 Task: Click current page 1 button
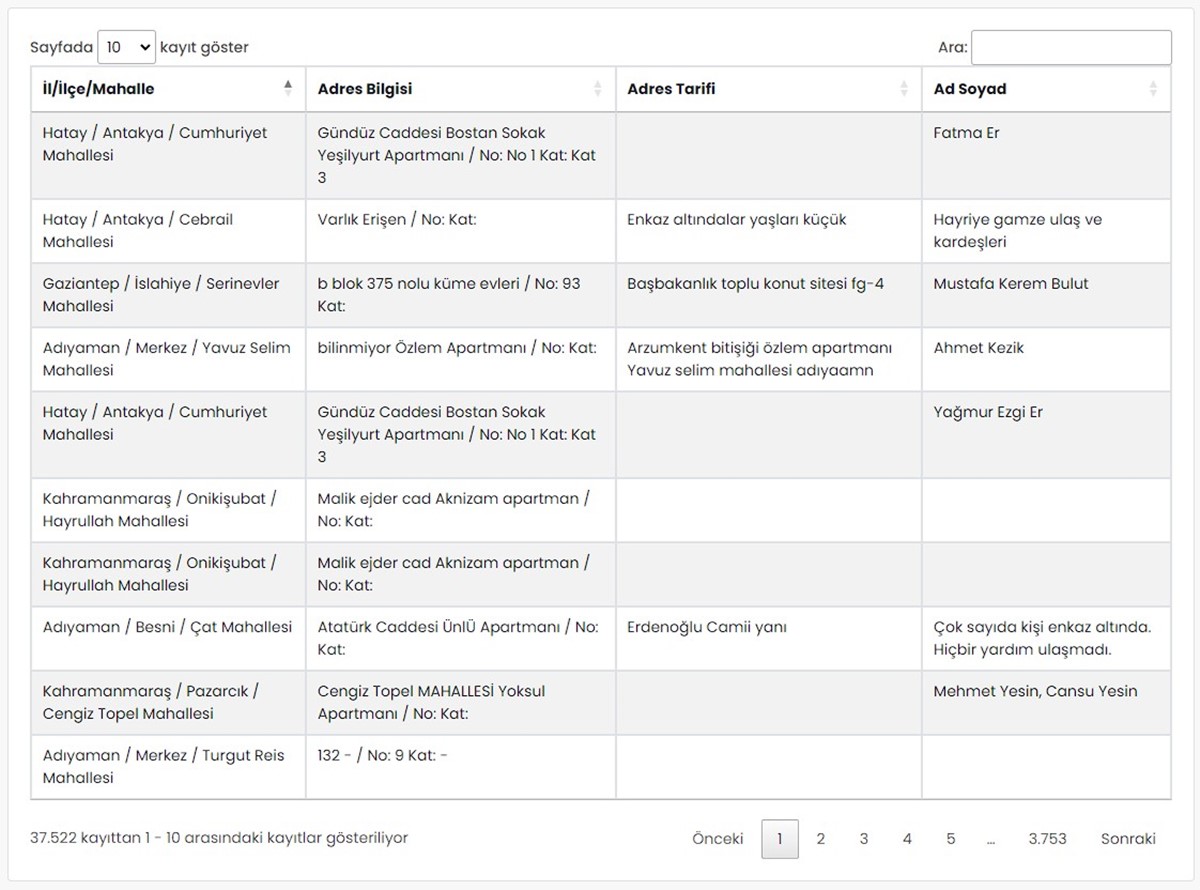pos(780,839)
